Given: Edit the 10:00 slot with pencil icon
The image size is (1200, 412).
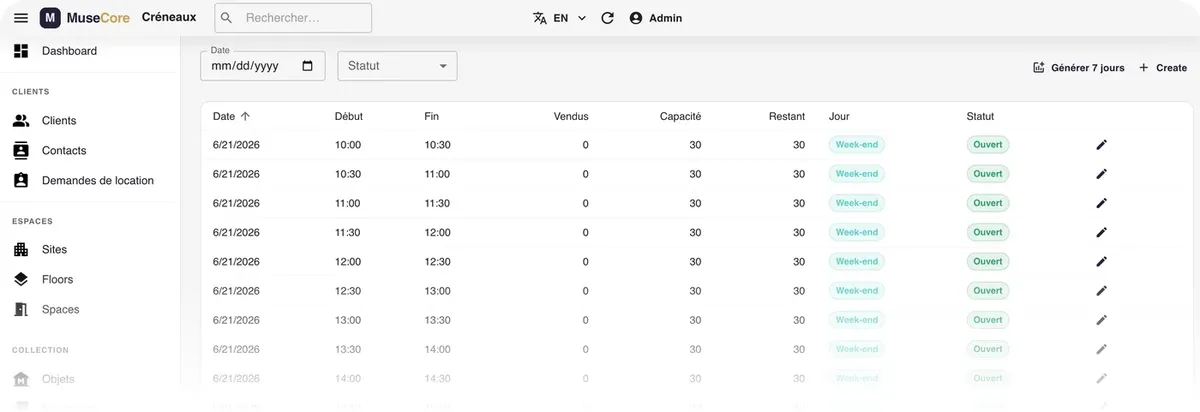Looking at the screenshot, I should click(1102, 145).
